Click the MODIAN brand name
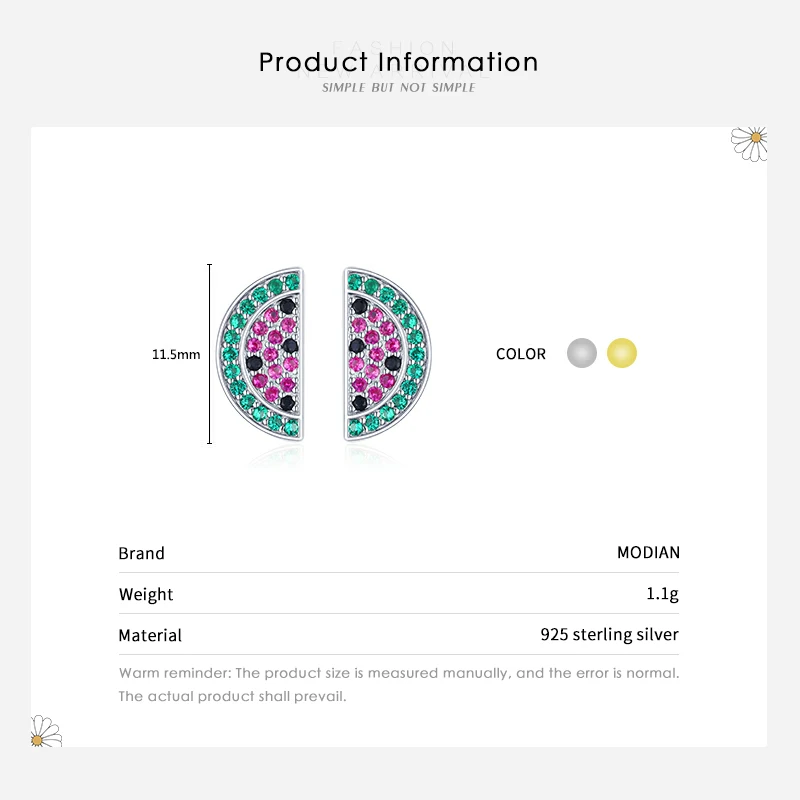This screenshot has height=800, width=800. (648, 552)
